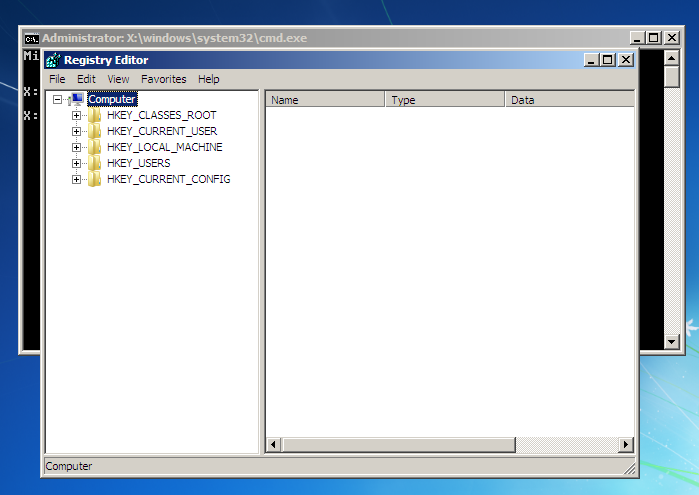This screenshot has width=699, height=495.
Task: Click the cmd.exe title bar icon
Action: point(31,38)
